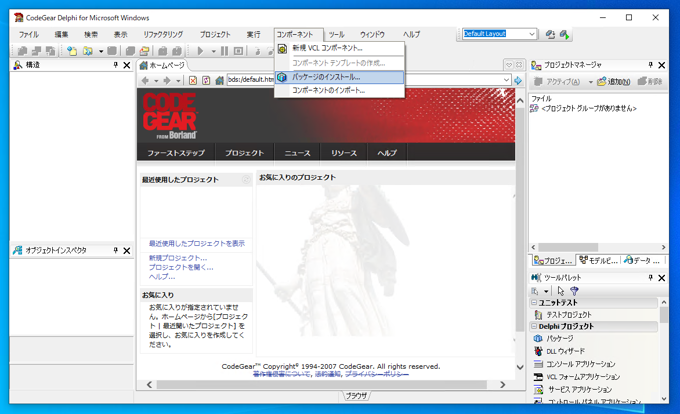The image size is (680, 414).
Task: Open the ヘルプ menu in menu bar
Action: (411, 34)
